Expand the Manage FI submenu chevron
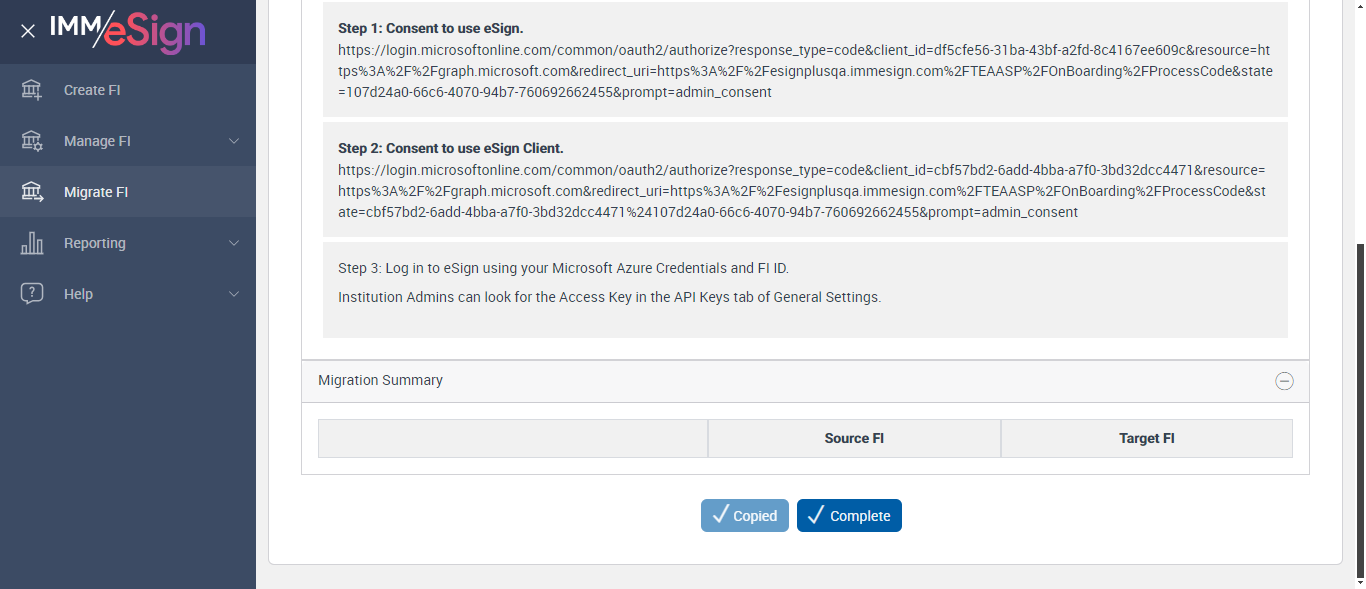This screenshot has height=589, width=1366. pyautogui.click(x=234, y=141)
